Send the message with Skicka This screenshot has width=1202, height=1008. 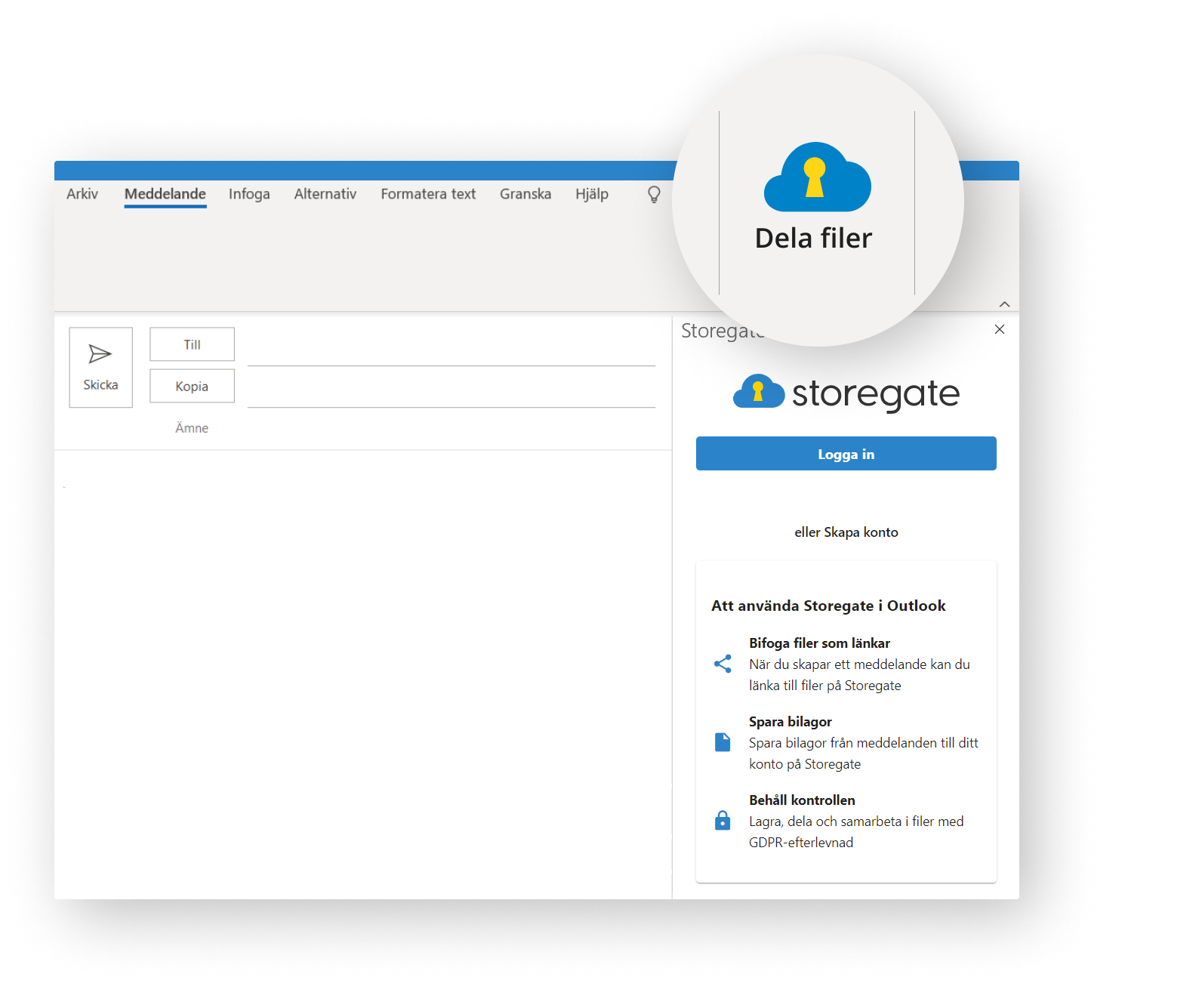101,368
